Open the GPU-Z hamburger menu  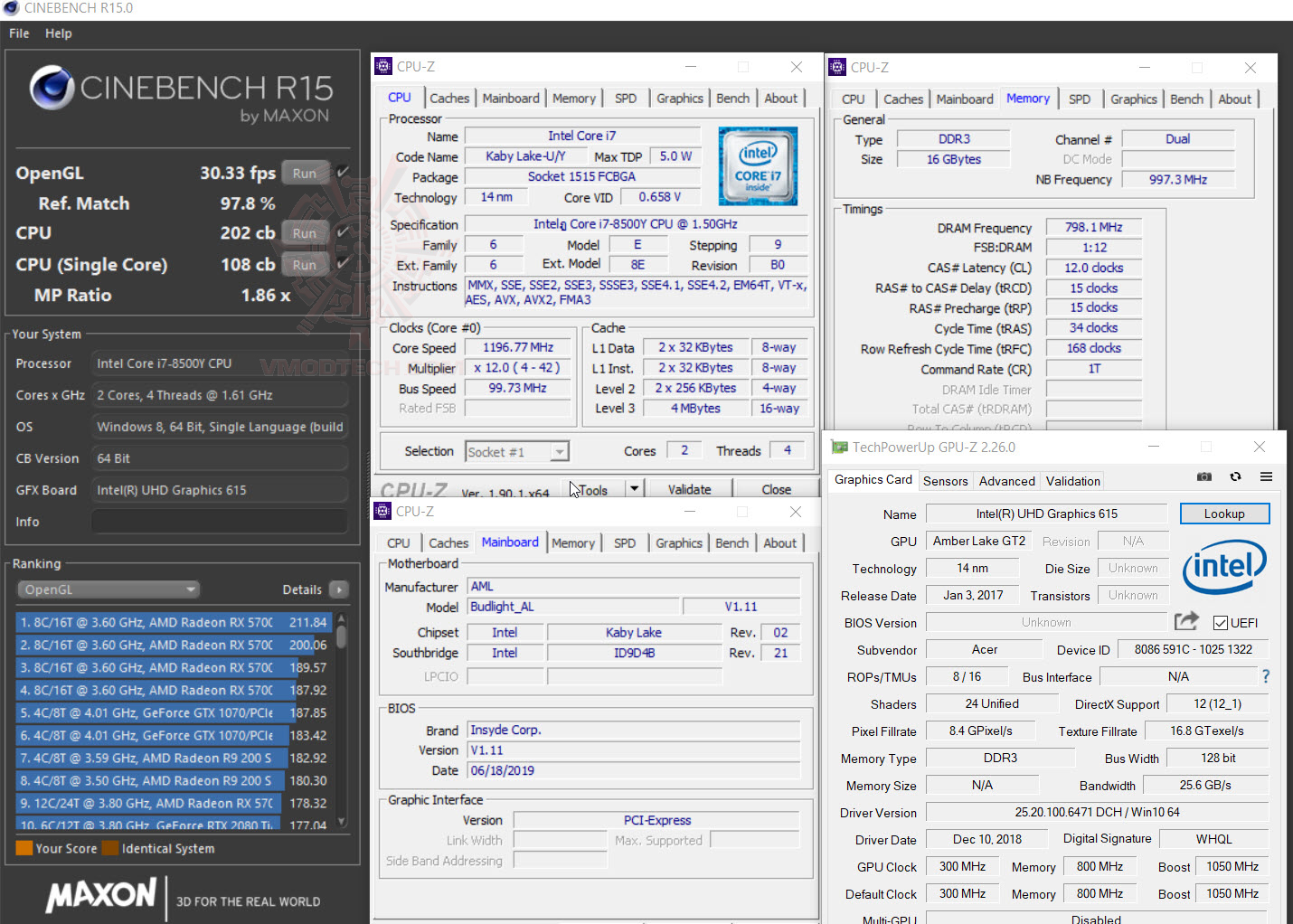(1266, 476)
